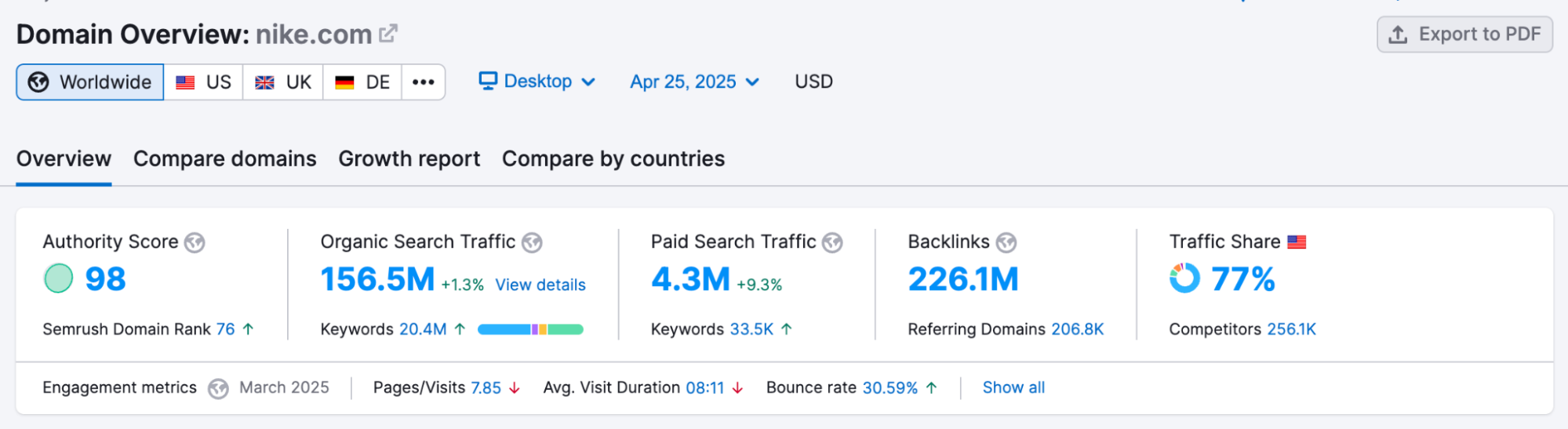Click the globe icon next to Backlinks

pyautogui.click(x=1006, y=243)
